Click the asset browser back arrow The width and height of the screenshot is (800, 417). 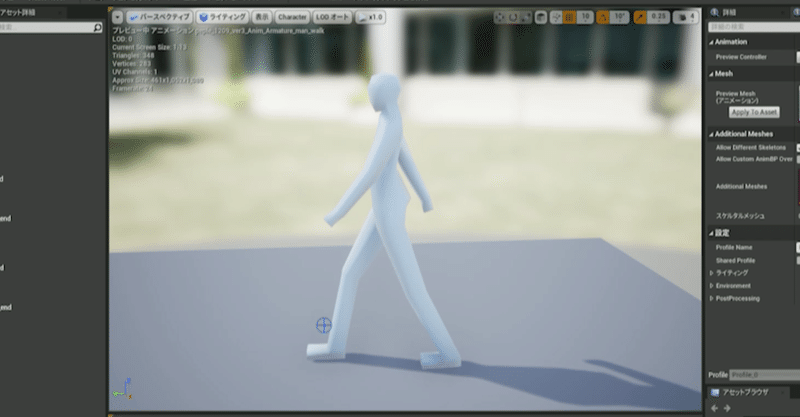[714, 408]
